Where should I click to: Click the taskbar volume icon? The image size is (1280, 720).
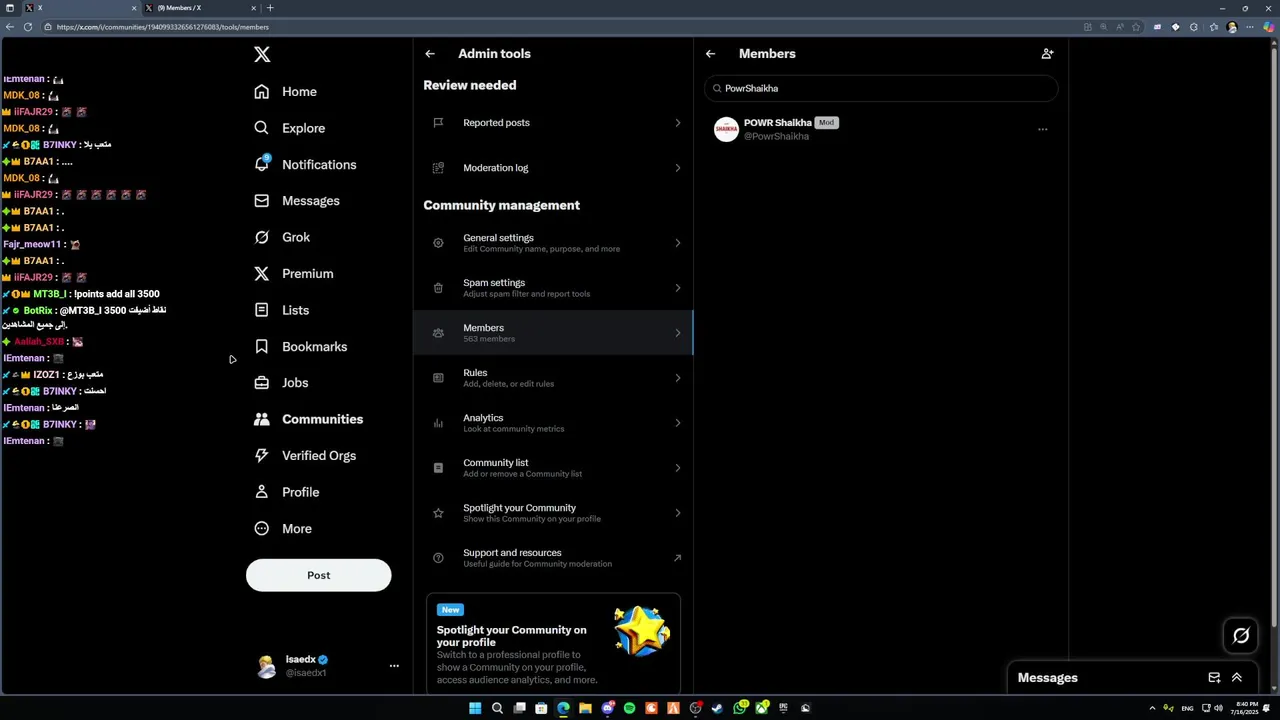1218,708
